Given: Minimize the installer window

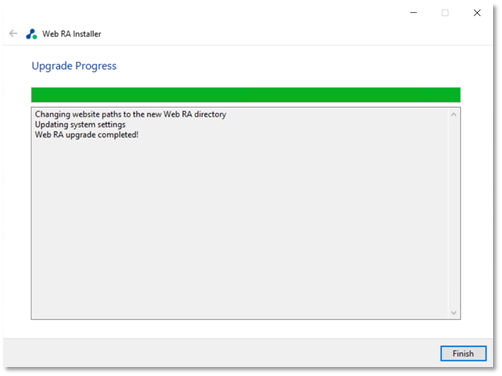Looking at the screenshot, I should (413, 13).
